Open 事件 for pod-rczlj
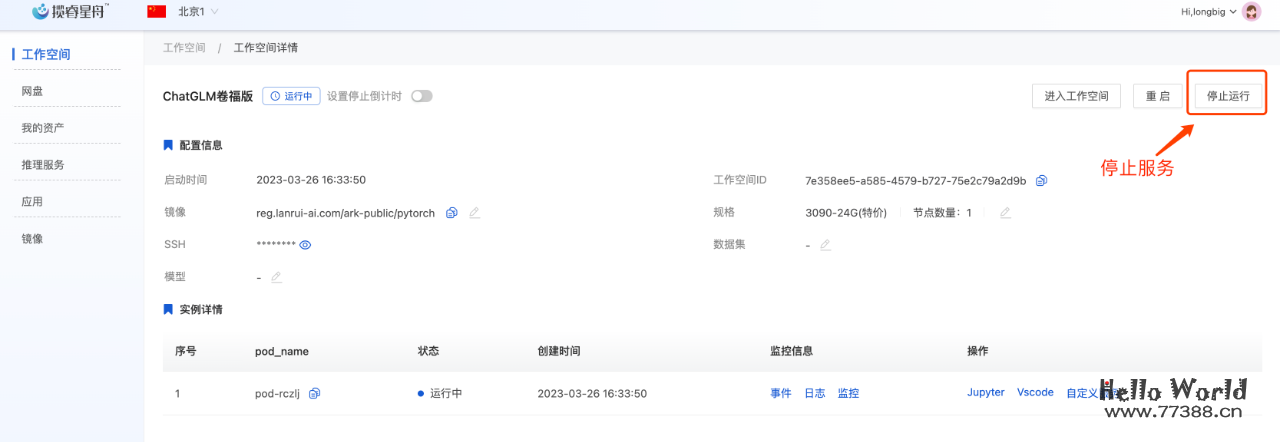The width and height of the screenshot is (1280, 442). pos(781,393)
